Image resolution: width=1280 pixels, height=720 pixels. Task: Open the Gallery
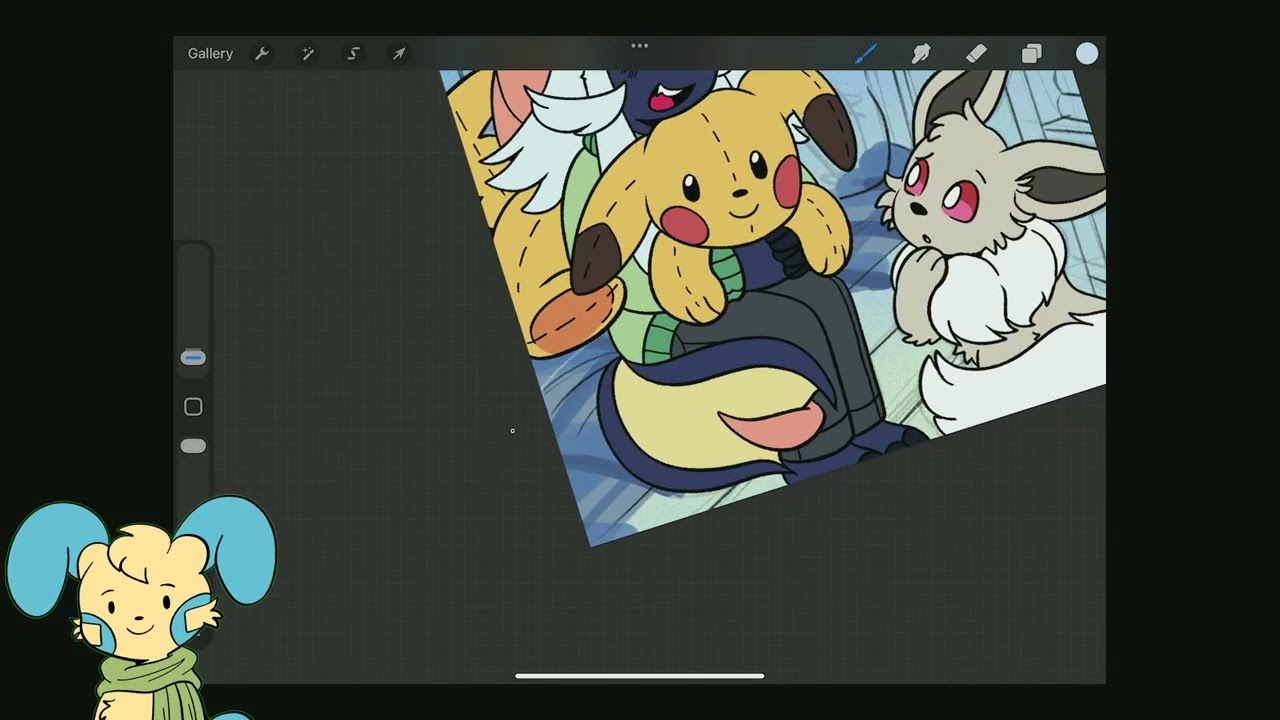click(x=210, y=53)
